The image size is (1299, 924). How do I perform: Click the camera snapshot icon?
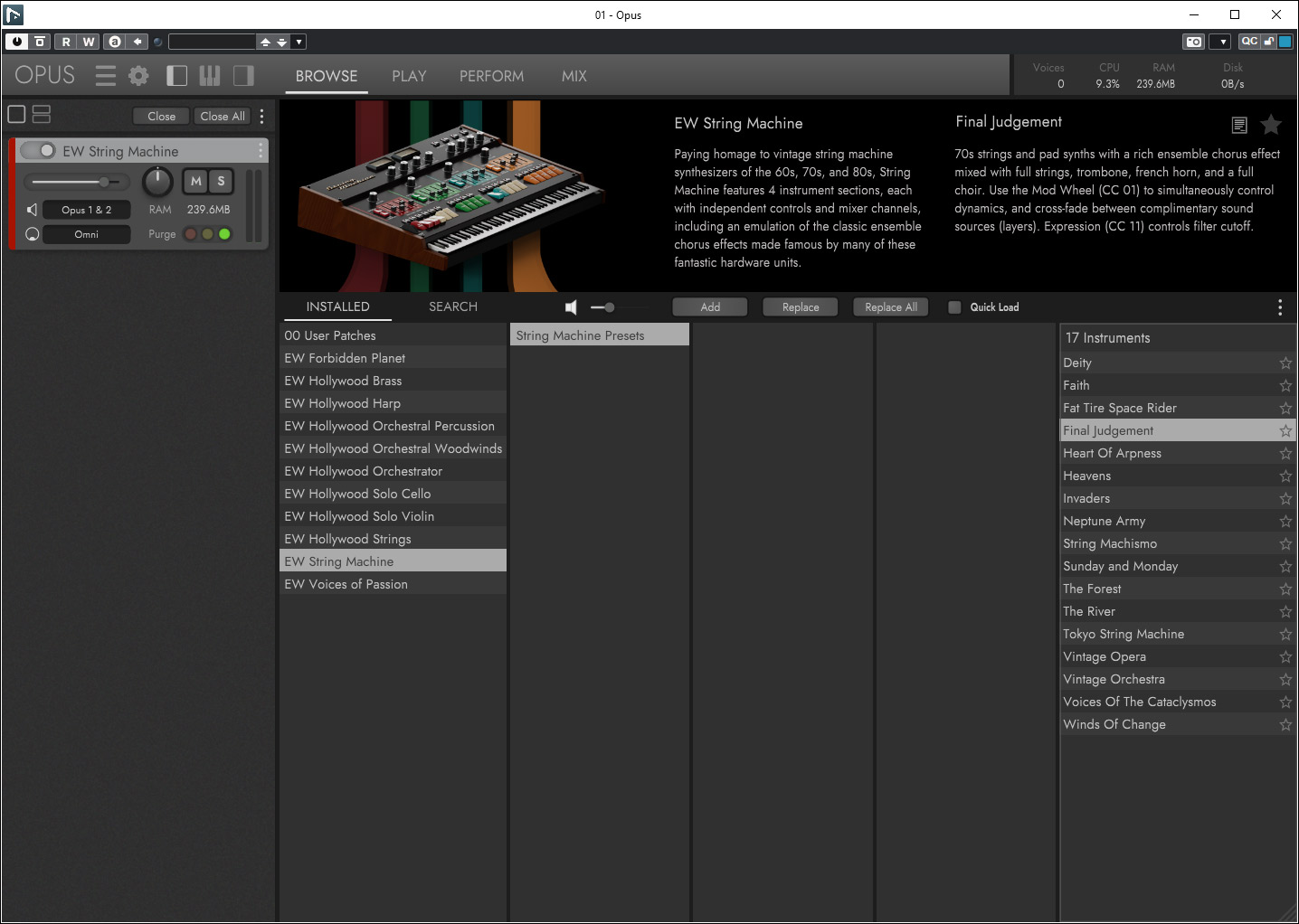point(1194,42)
